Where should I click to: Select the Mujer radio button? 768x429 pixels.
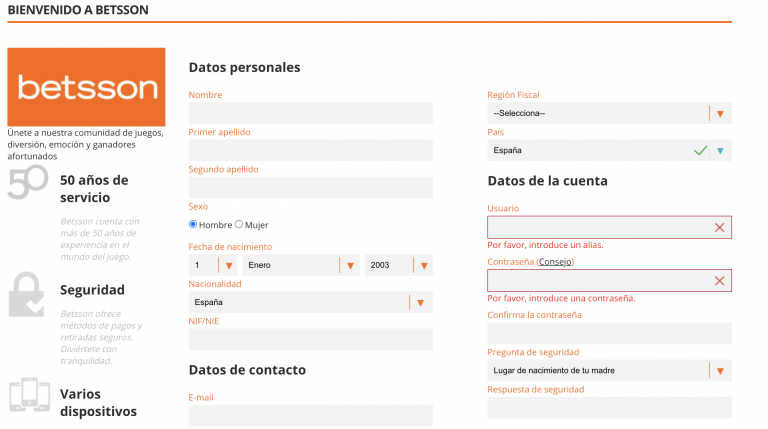pyautogui.click(x=239, y=224)
